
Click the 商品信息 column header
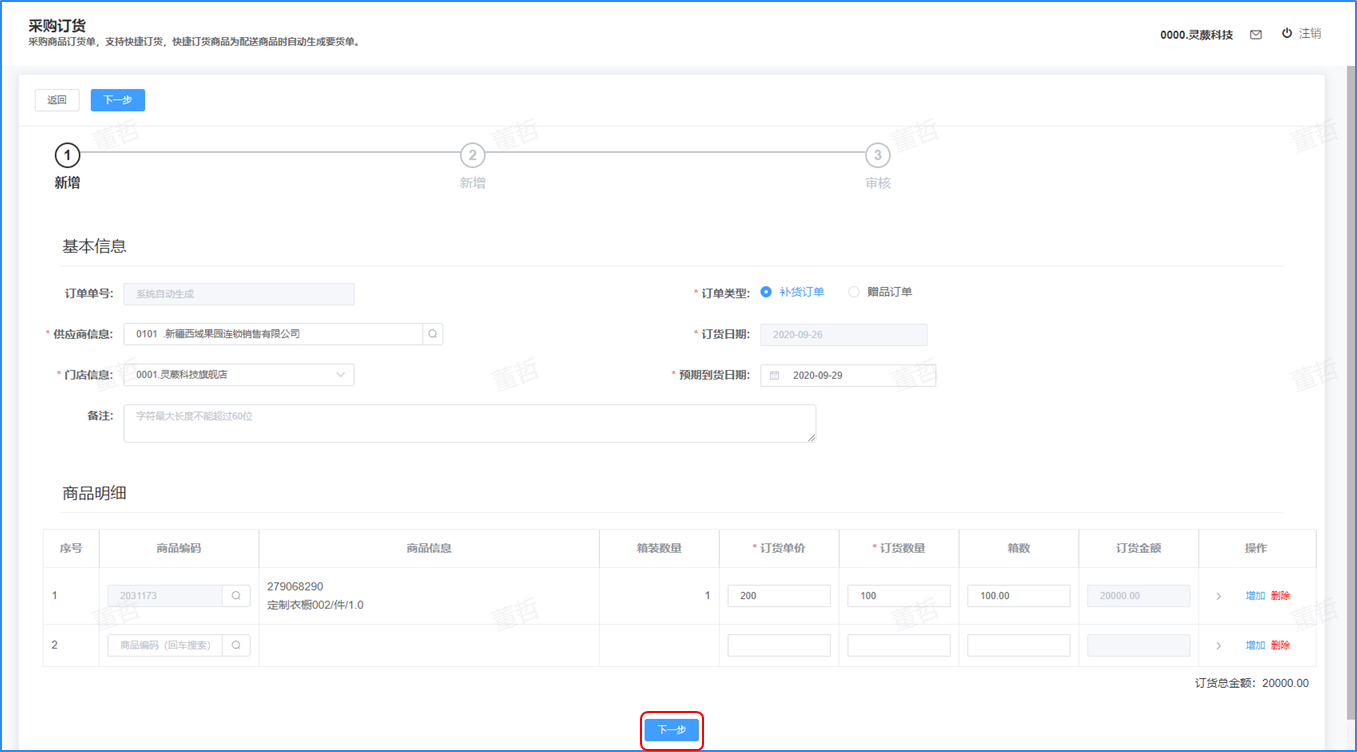pos(429,548)
